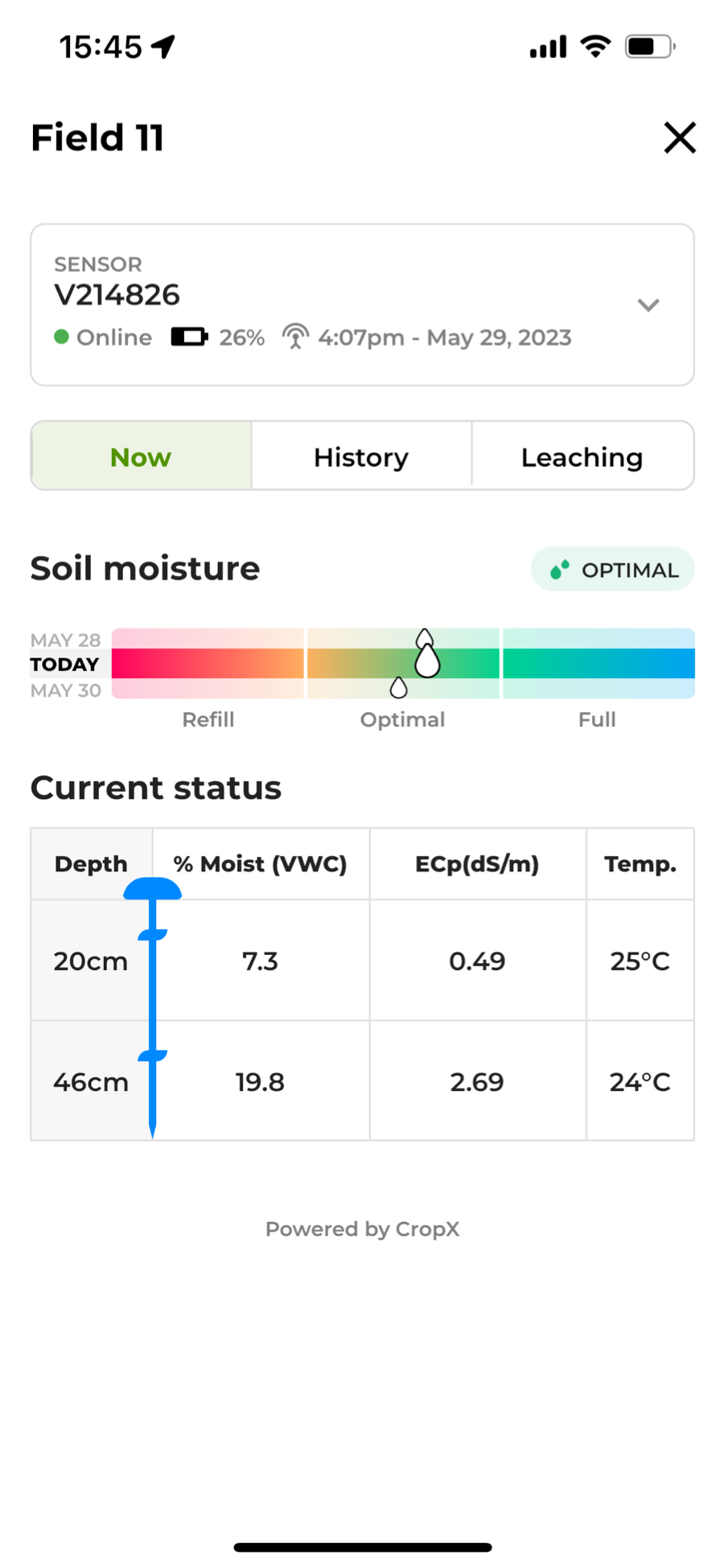Tap the location arrow in status bar

coord(163,47)
